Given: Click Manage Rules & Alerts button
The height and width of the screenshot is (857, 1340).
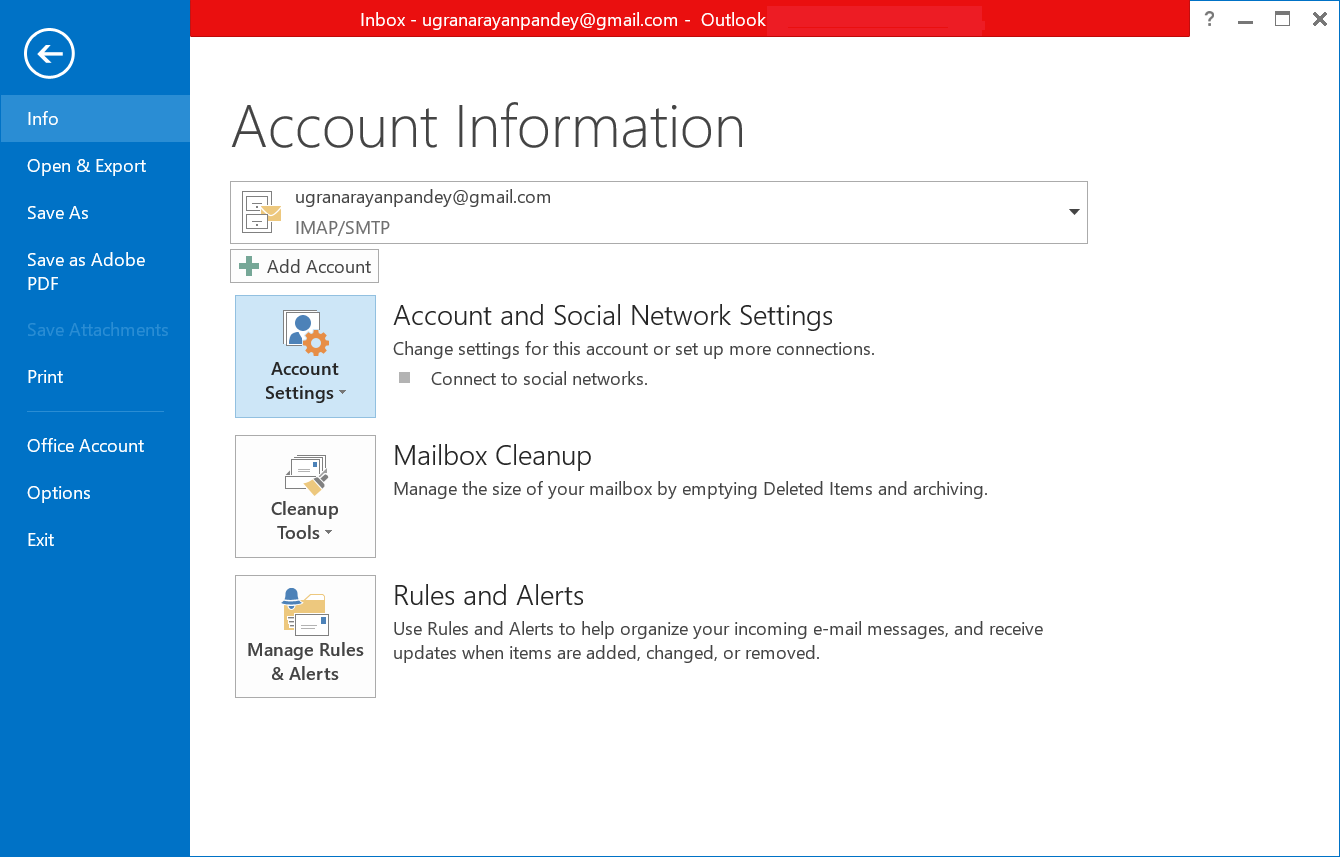Looking at the screenshot, I should click(305, 636).
